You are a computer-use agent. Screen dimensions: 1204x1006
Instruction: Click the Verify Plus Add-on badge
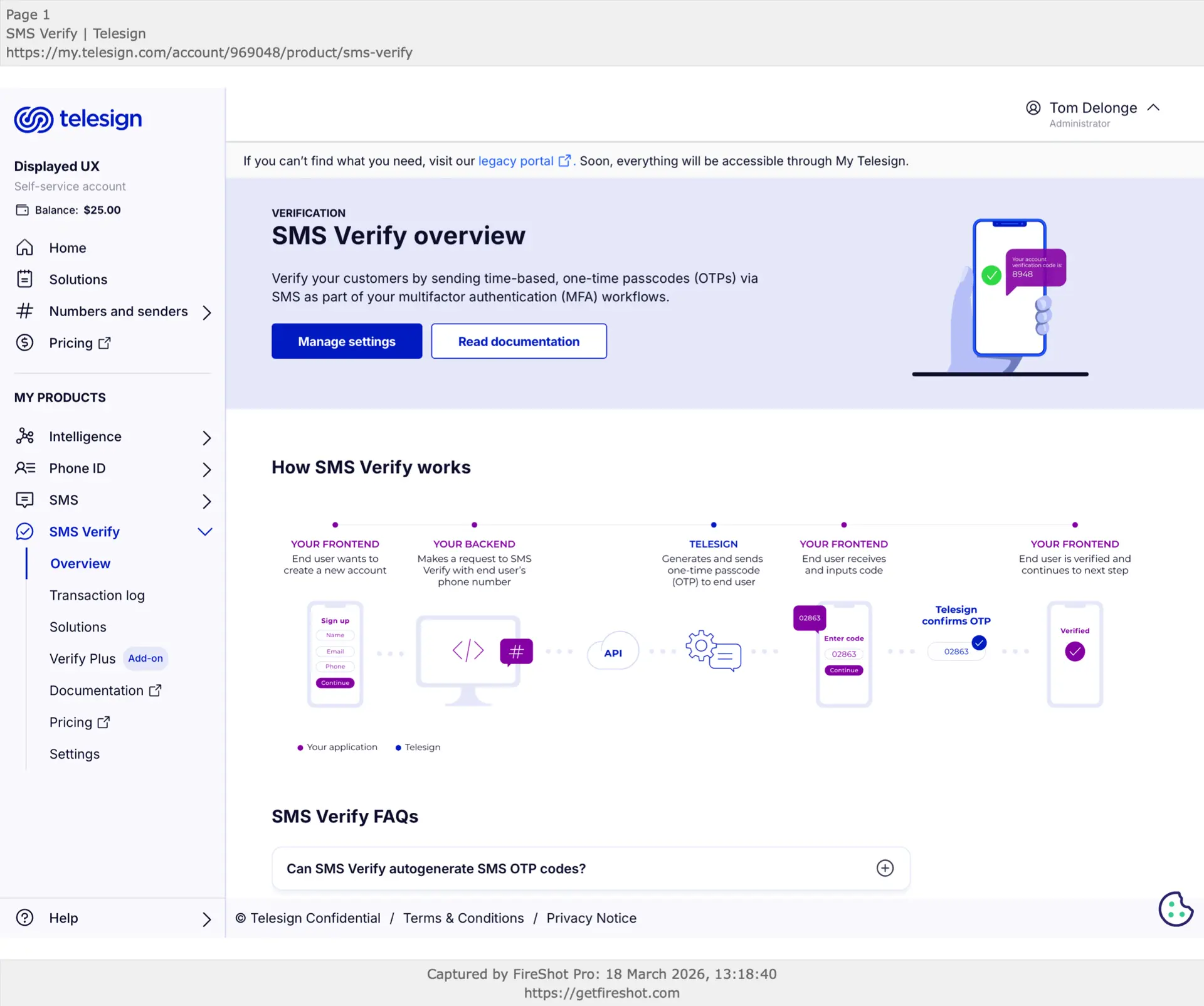(145, 659)
